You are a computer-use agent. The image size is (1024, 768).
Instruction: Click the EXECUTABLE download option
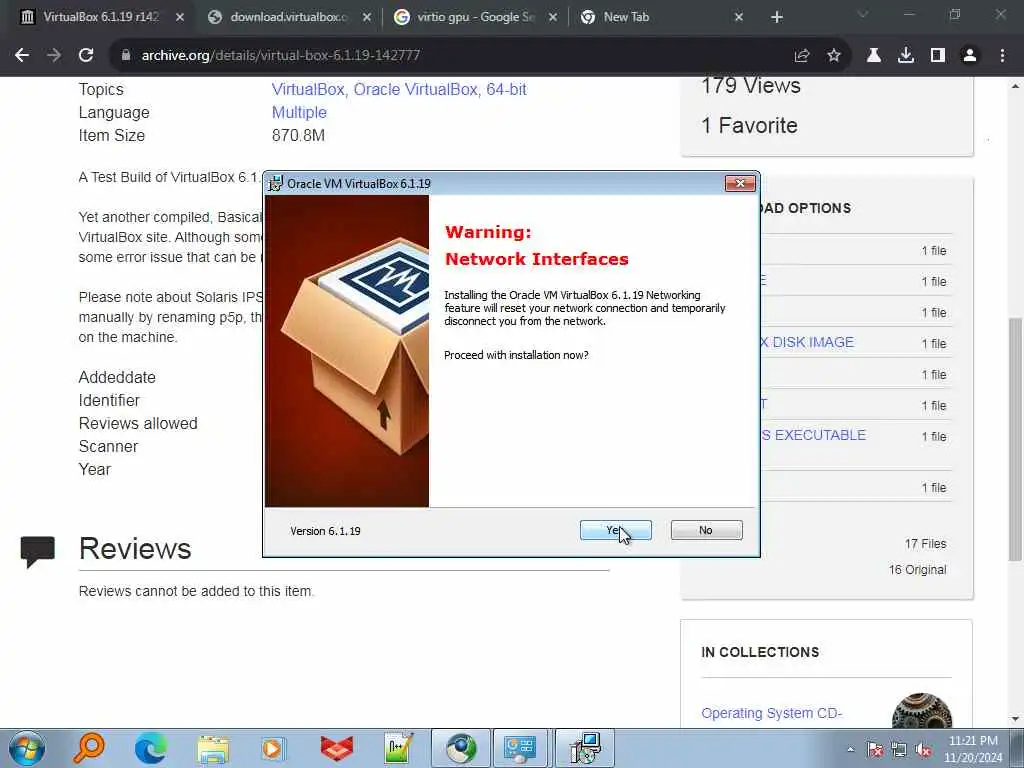[x=813, y=435]
